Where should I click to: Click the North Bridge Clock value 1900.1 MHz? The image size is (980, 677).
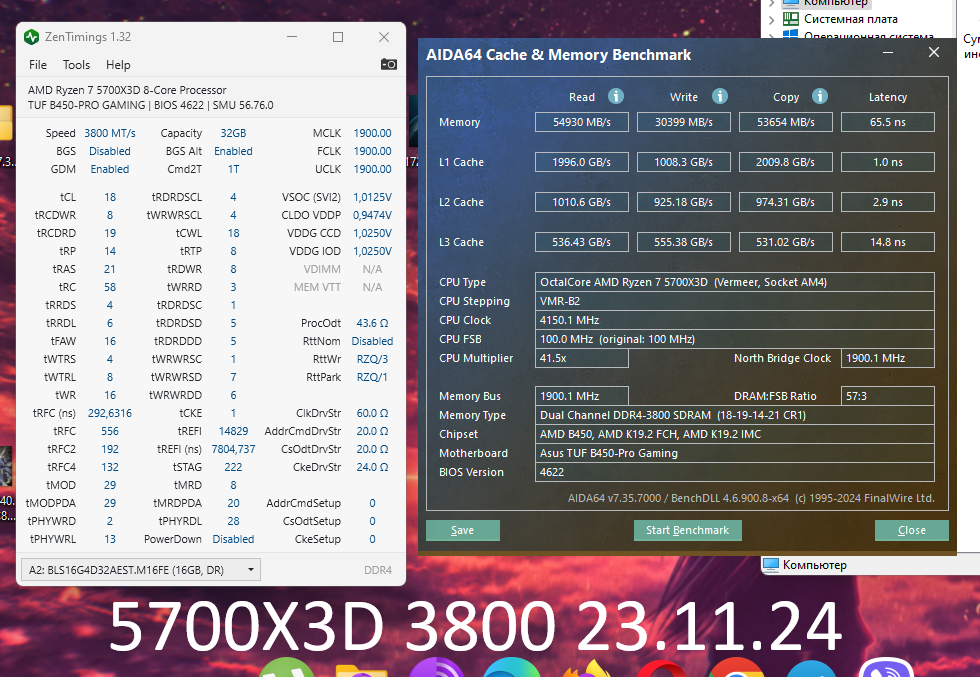pos(888,358)
